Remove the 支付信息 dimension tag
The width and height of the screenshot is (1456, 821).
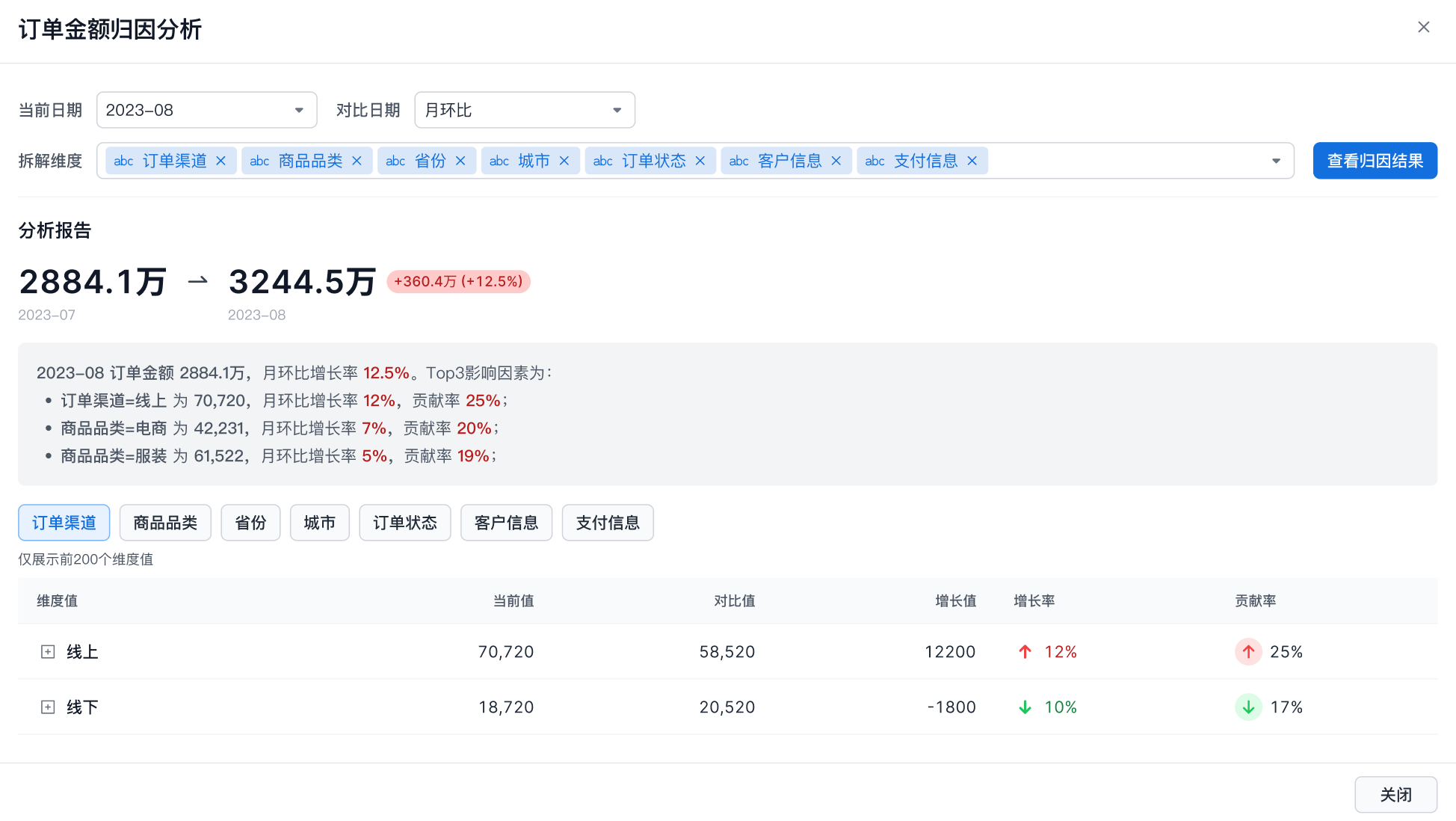972,161
